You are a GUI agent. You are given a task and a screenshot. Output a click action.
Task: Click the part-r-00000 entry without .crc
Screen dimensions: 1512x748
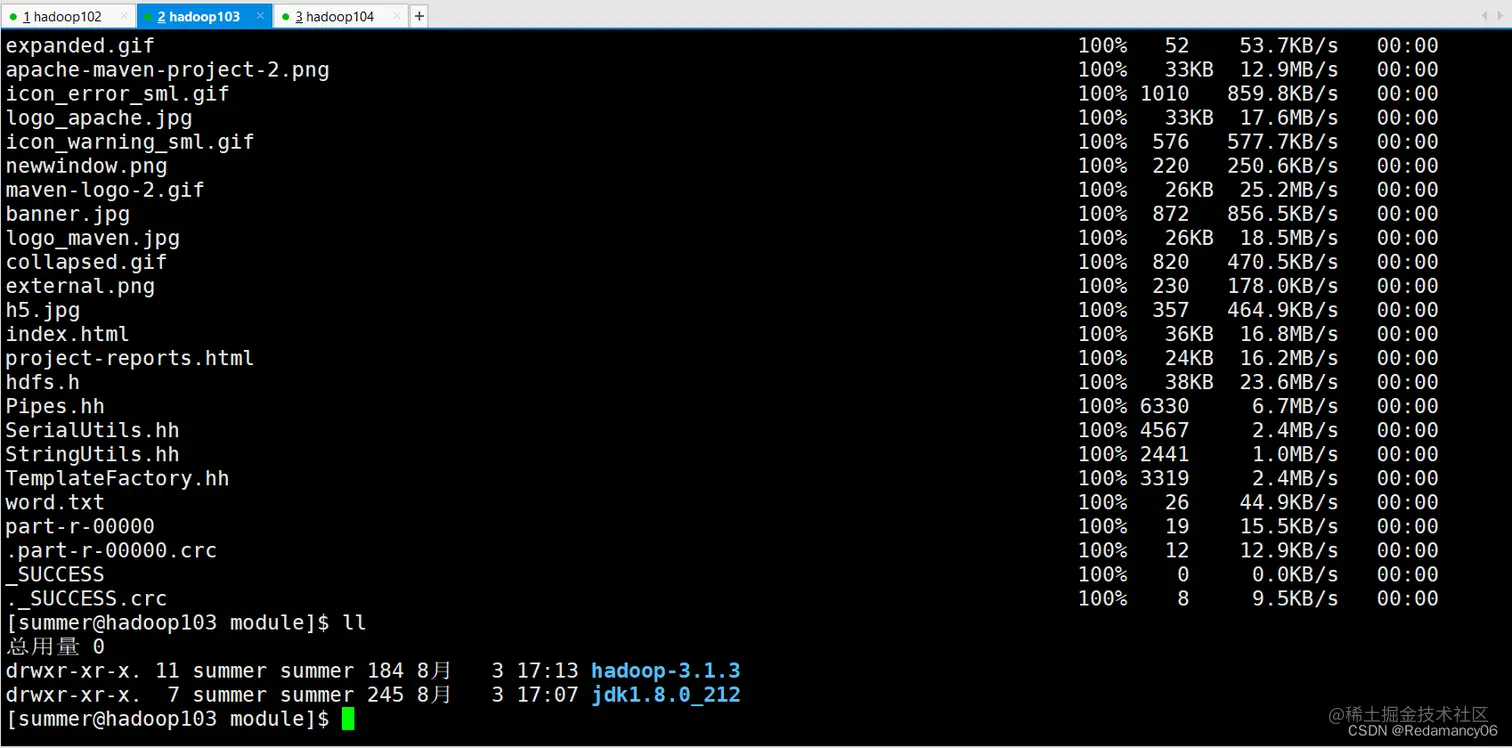click(x=80, y=525)
